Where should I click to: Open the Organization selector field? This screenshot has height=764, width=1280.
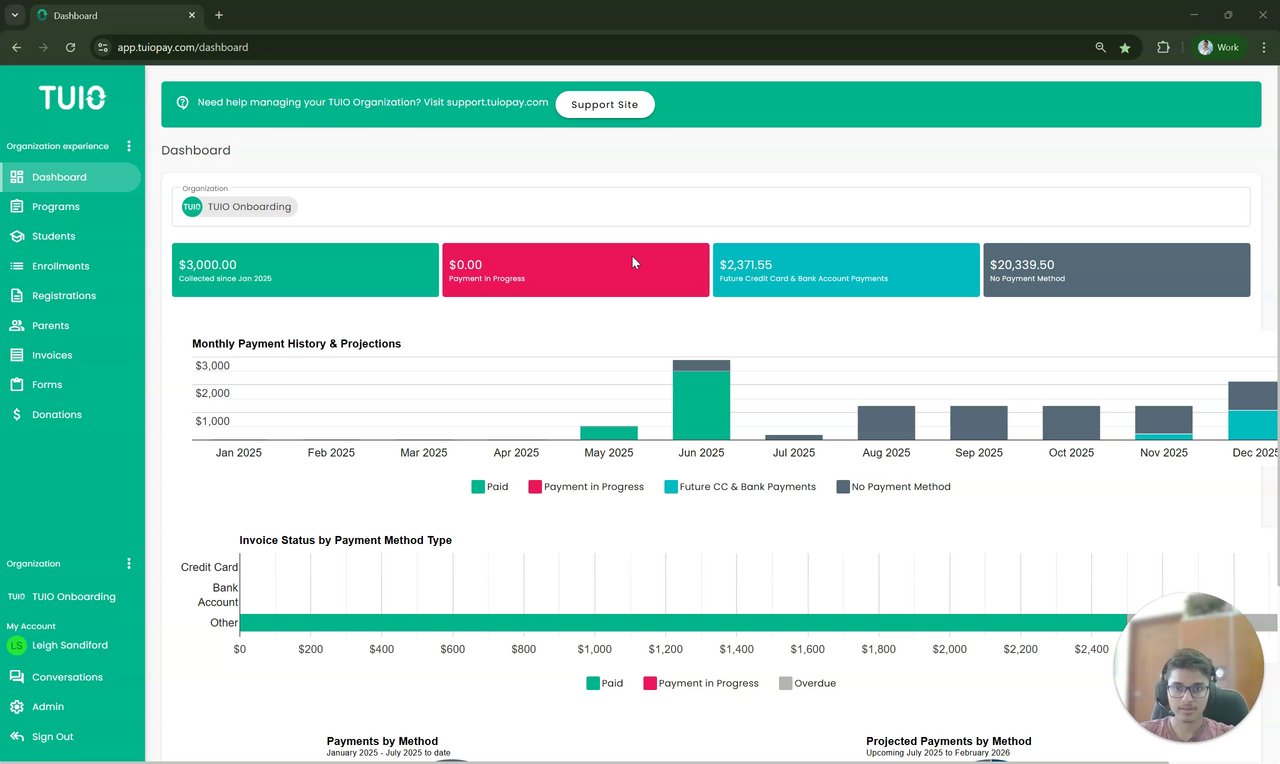711,206
